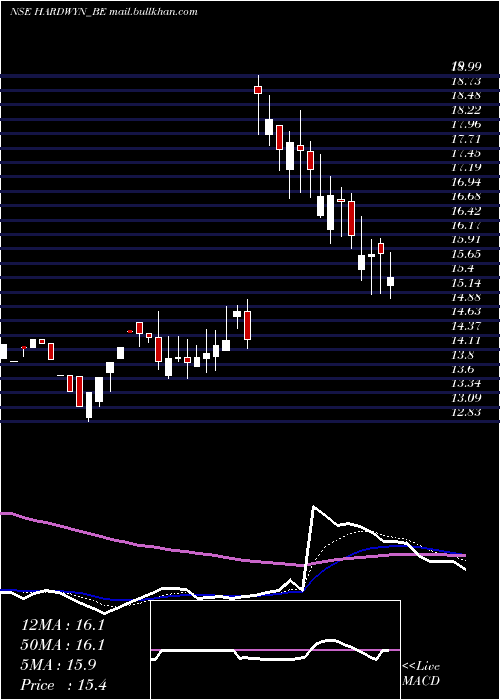Viewport: 500px width, 700px height.
Task: Select the 15.14 price axis label
Action: [x=466, y=283]
